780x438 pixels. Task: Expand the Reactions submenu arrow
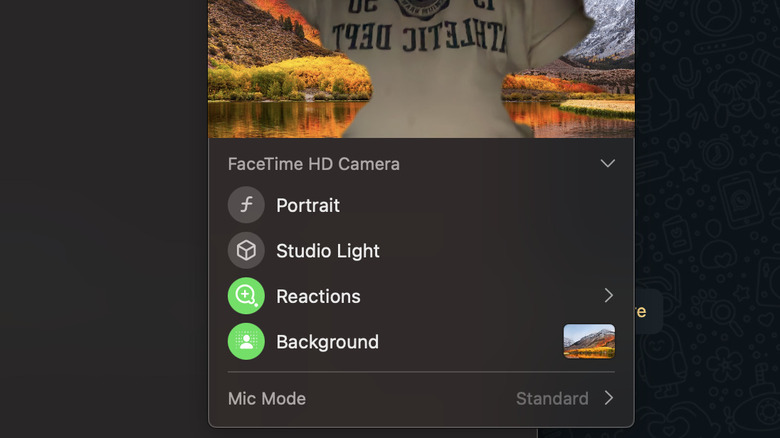608,296
